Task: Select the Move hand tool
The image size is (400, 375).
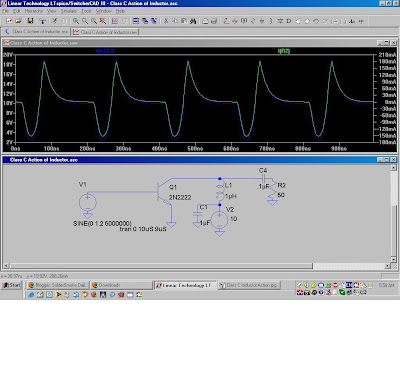Action: coord(298,21)
